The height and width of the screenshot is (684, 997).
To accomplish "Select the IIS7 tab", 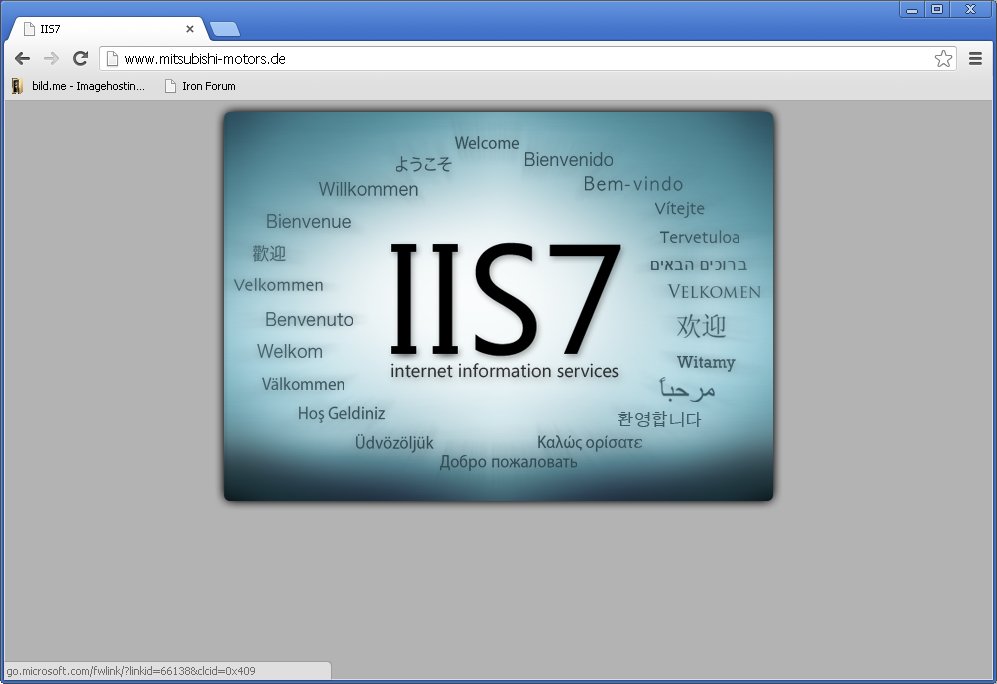I will 100,29.
